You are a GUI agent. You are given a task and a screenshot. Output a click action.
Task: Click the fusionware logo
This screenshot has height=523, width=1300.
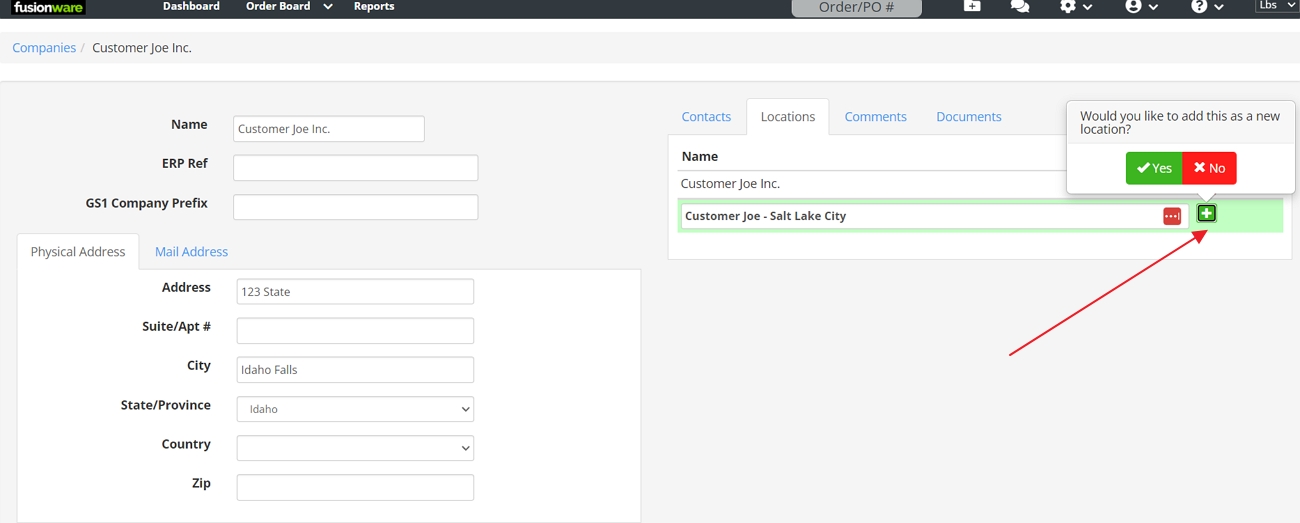click(48, 7)
